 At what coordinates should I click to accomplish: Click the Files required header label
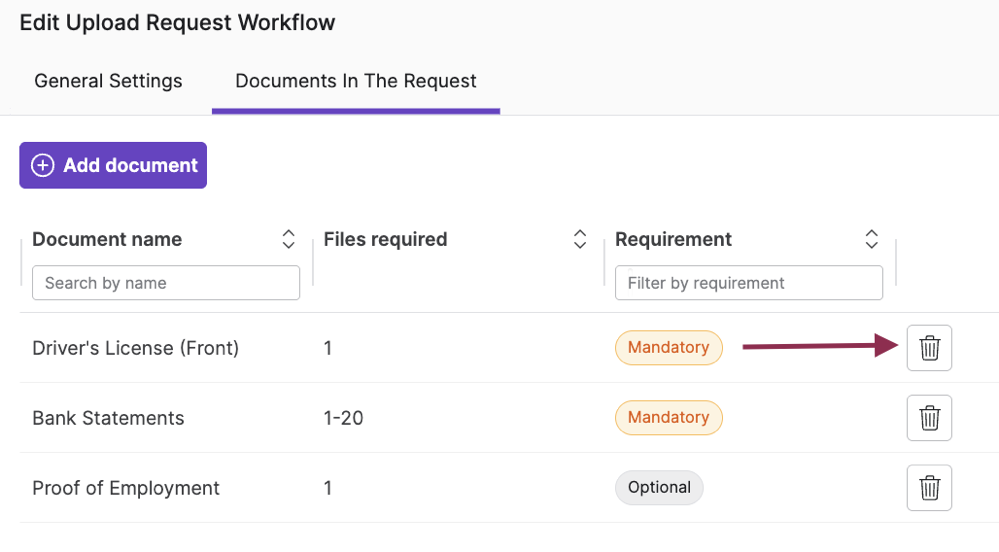click(385, 239)
